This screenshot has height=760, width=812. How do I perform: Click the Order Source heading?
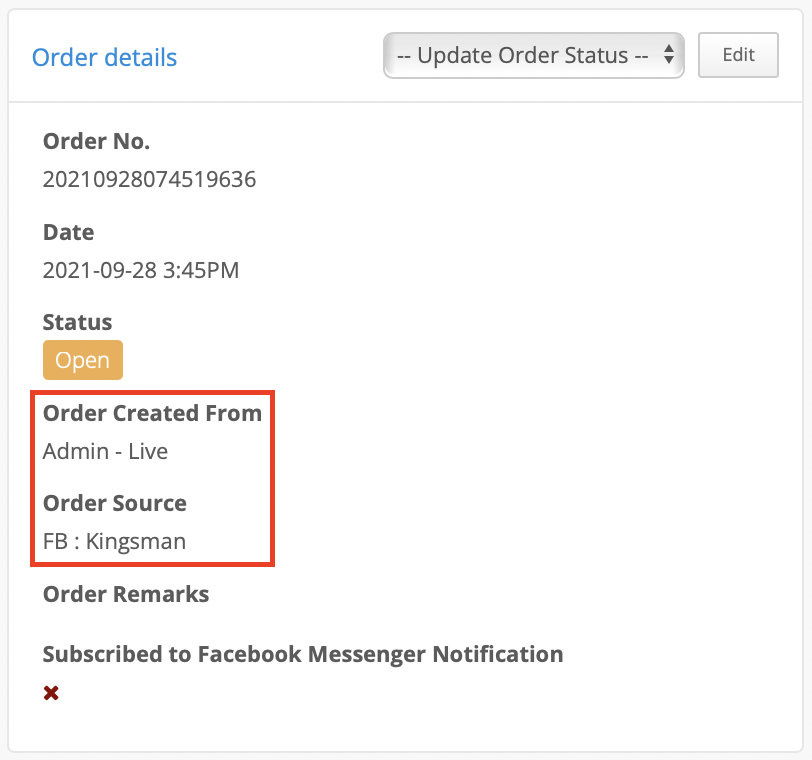[x=114, y=503]
